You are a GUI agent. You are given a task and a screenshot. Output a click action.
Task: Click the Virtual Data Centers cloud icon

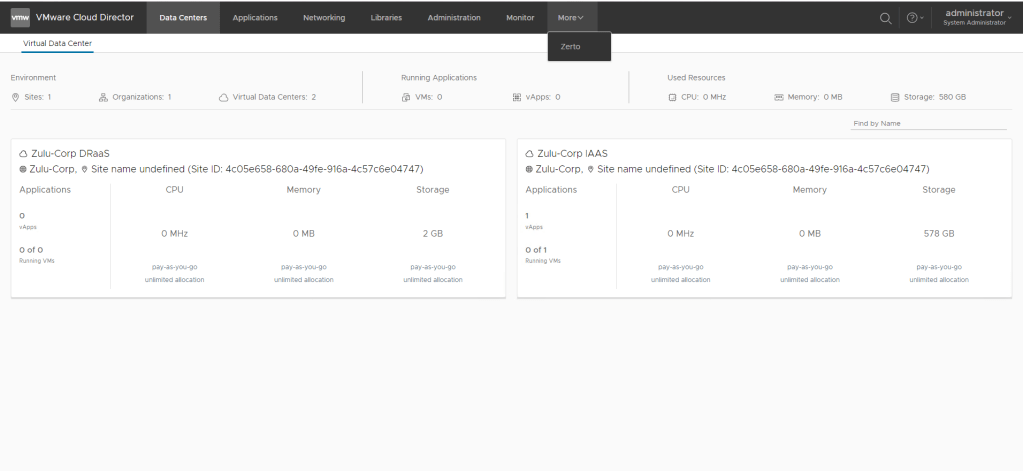(223, 97)
